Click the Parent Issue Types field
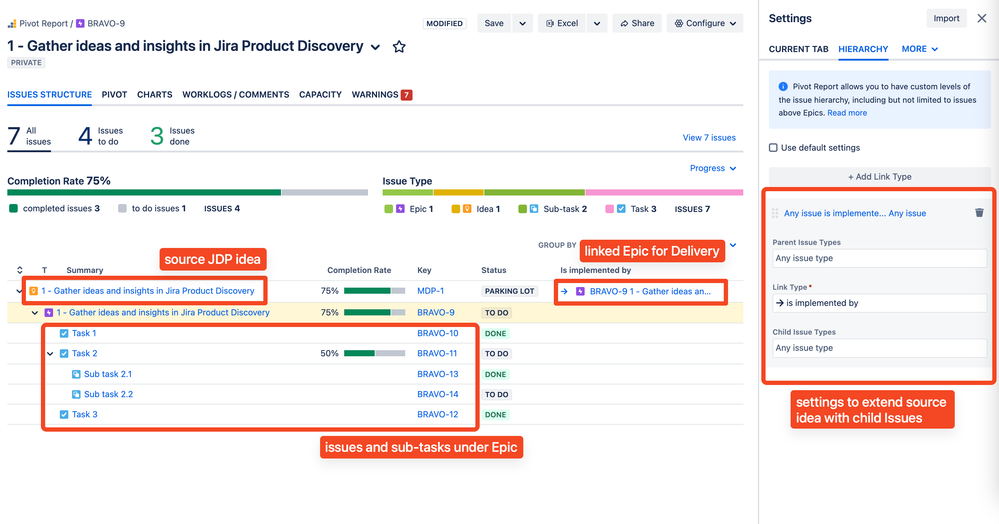The width and height of the screenshot is (999, 524). coord(879,258)
